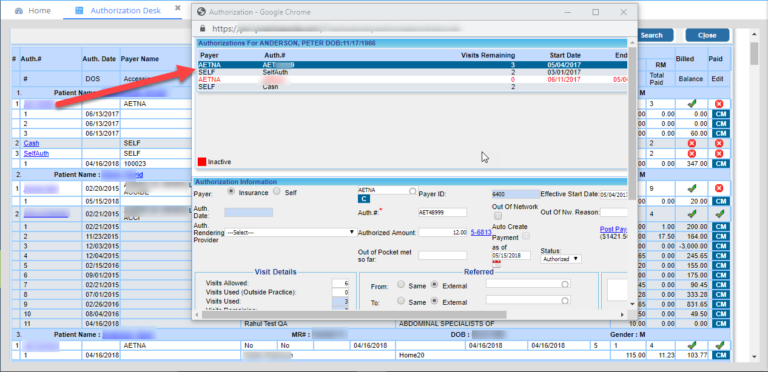
Task: Select the Self payer radio button
Action: (x=276, y=192)
